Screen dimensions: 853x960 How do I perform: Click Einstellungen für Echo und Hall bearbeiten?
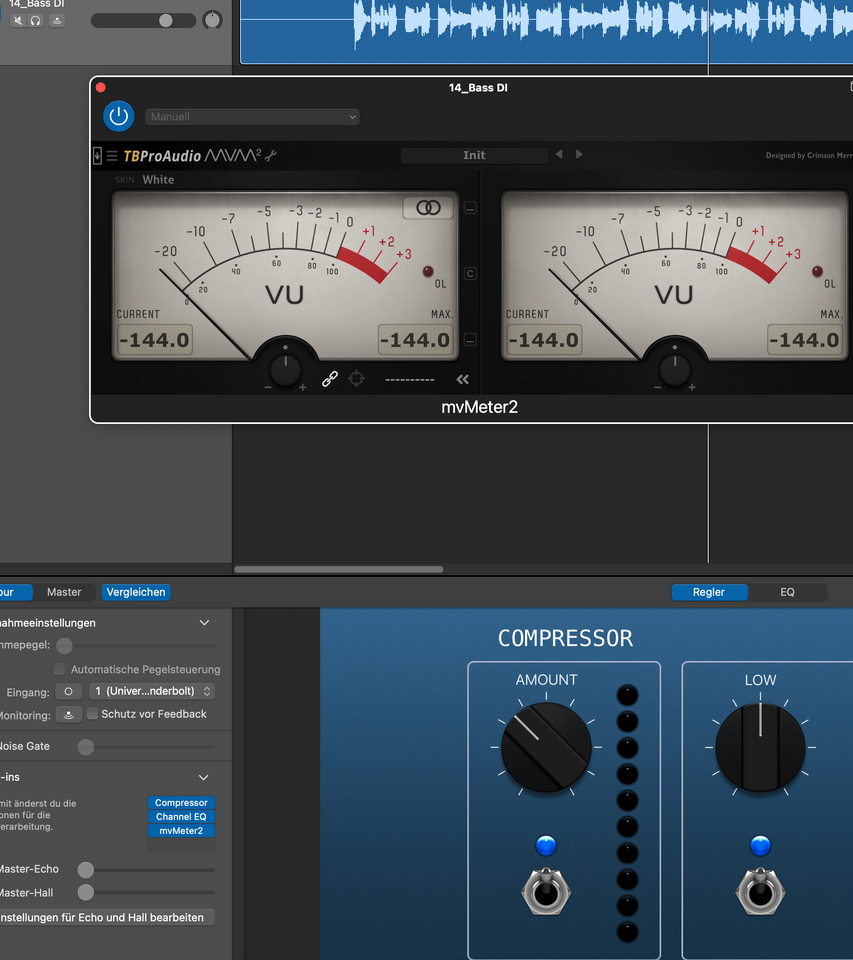(x=107, y=917)
